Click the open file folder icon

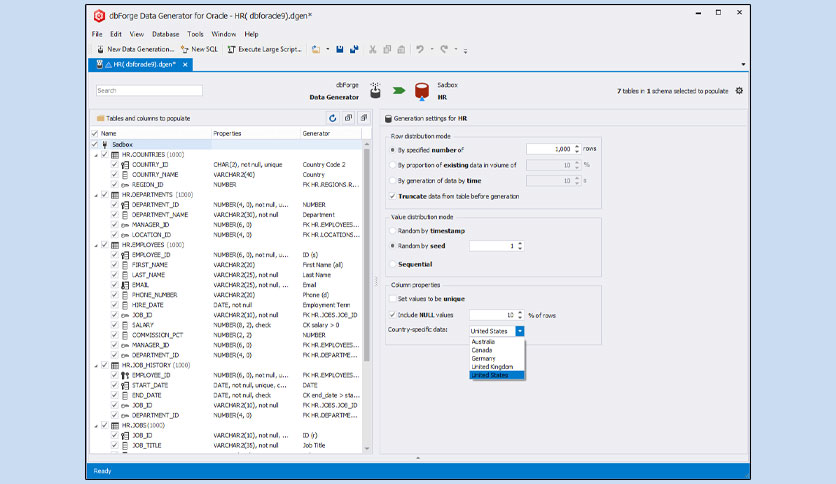(x=316, y=49)
